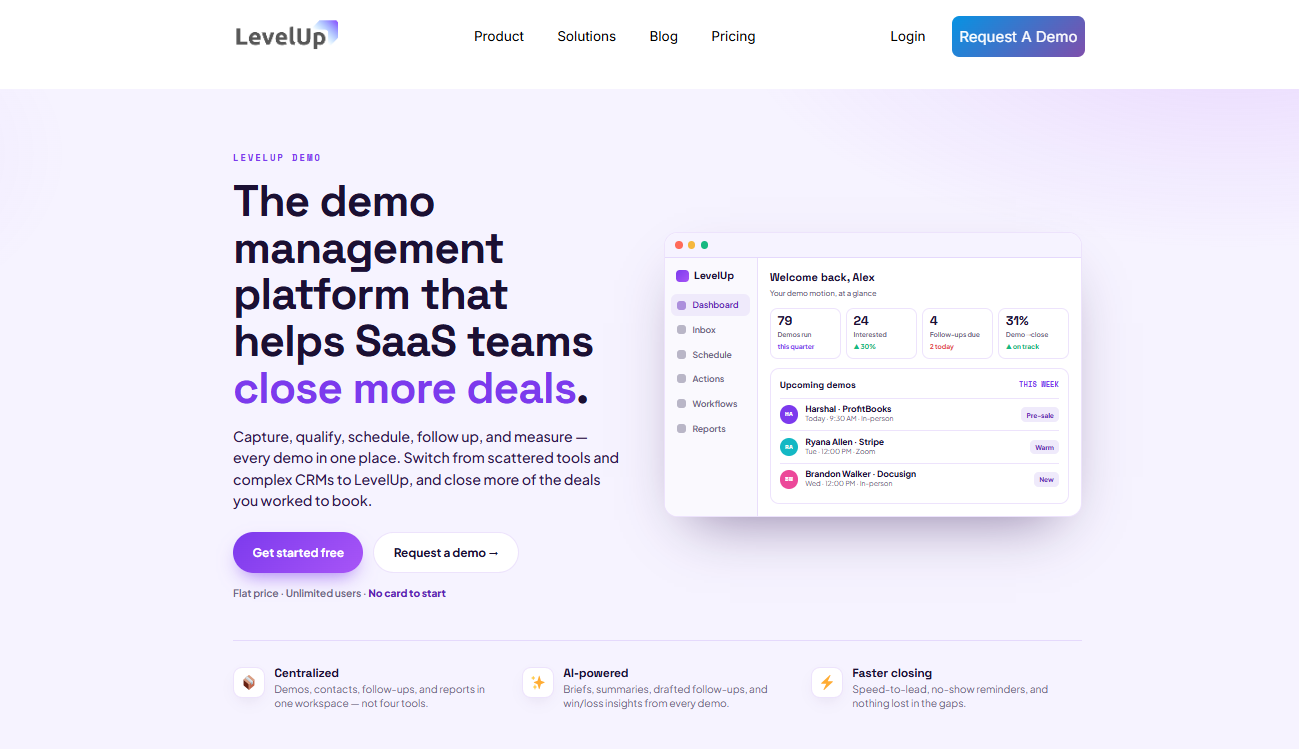The height and width of the screenshot is (749, 1299).
Task: Click the Inbox square icon
Action: coord(682,330)
